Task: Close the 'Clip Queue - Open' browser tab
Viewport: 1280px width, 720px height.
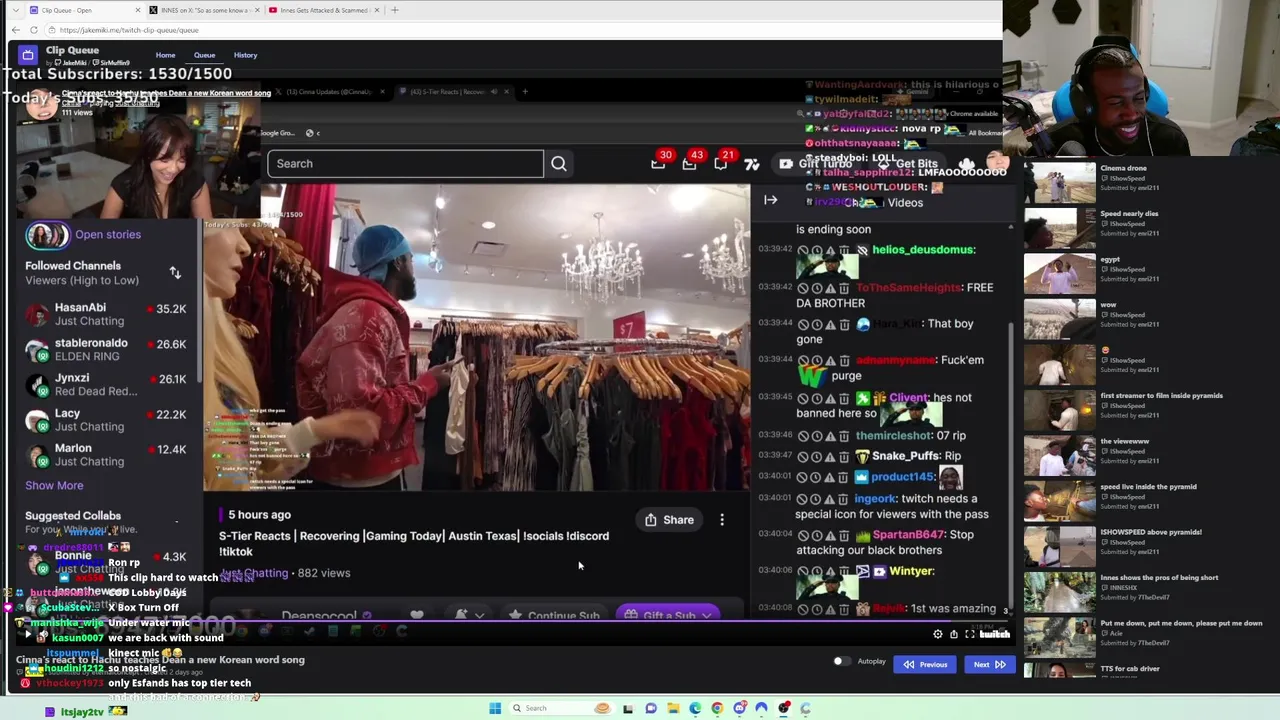Action: [138, 10]
